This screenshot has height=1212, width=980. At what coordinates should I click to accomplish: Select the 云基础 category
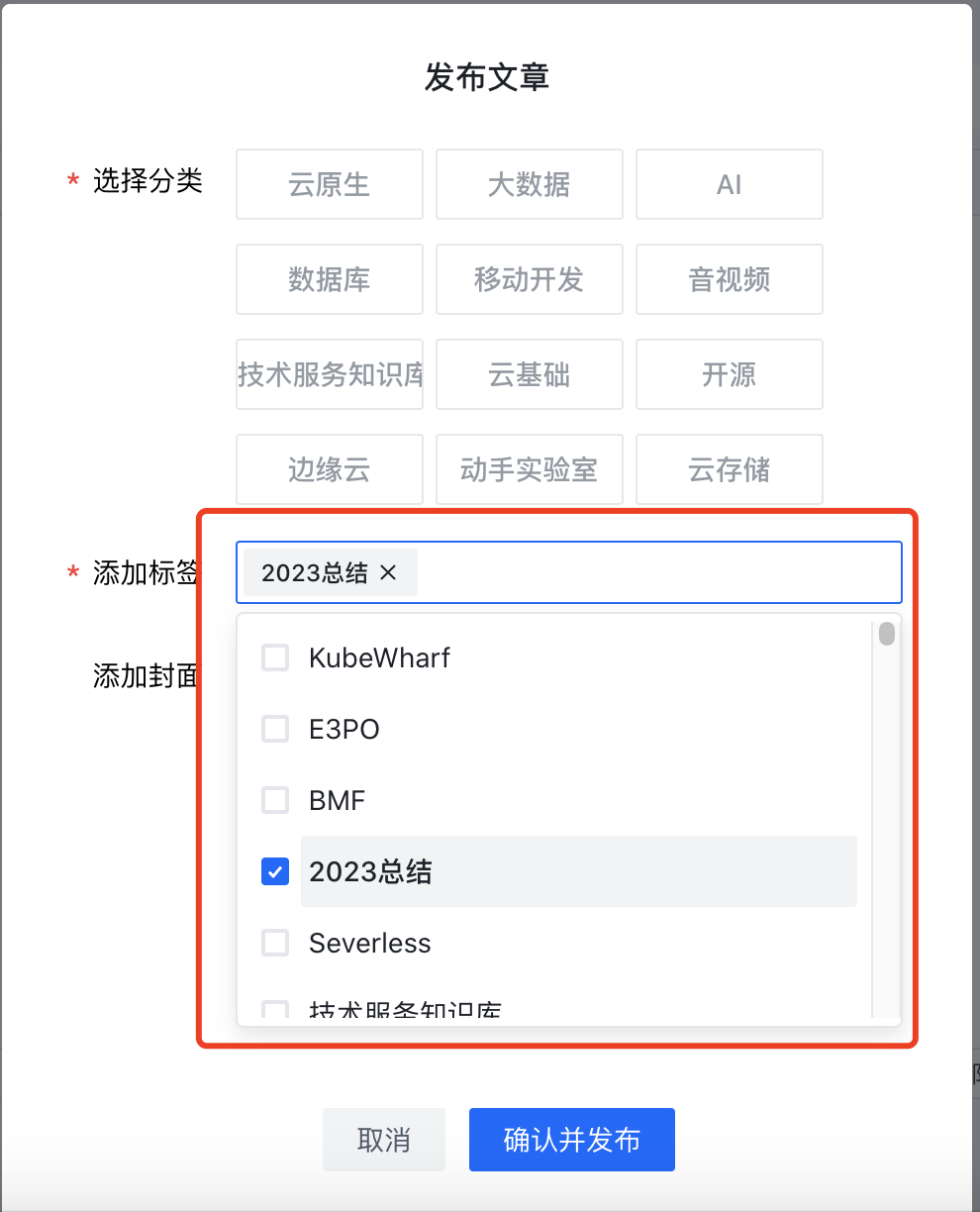(530, 374)
